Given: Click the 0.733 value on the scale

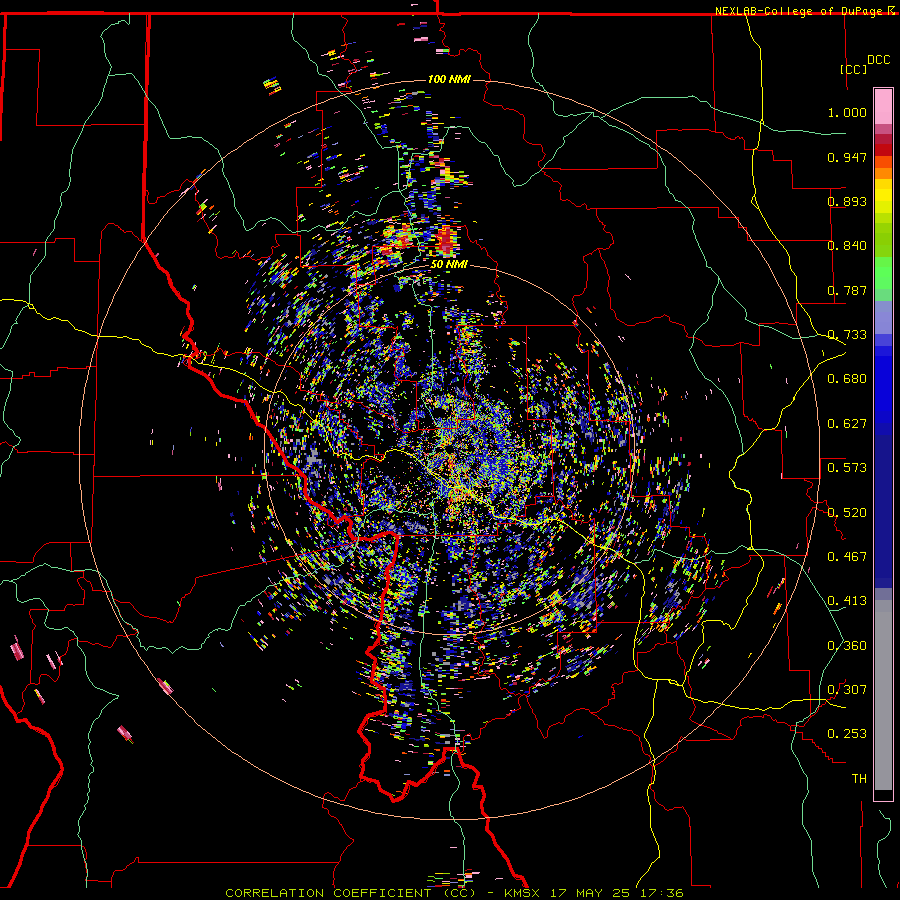Looking at the screenshot, I should 847,335.
